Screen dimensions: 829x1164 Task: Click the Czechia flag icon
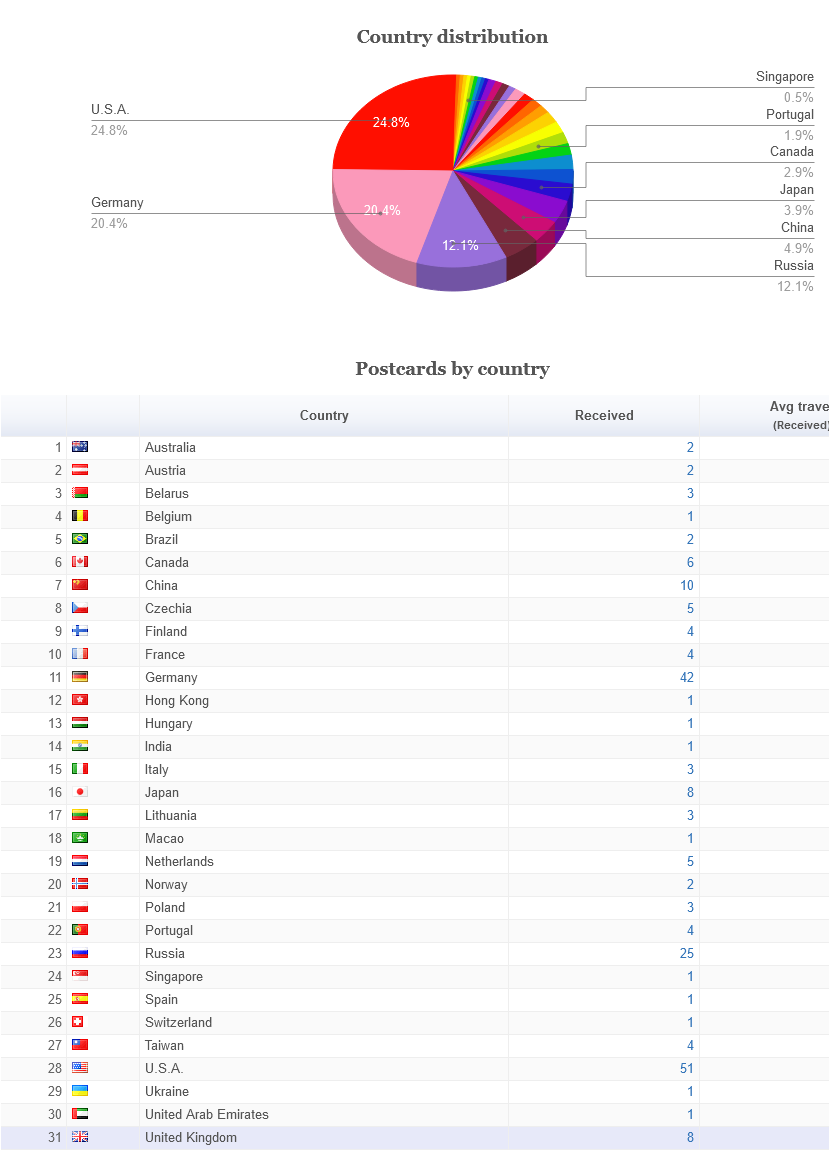pyautogui.click(x=80, y=608)
